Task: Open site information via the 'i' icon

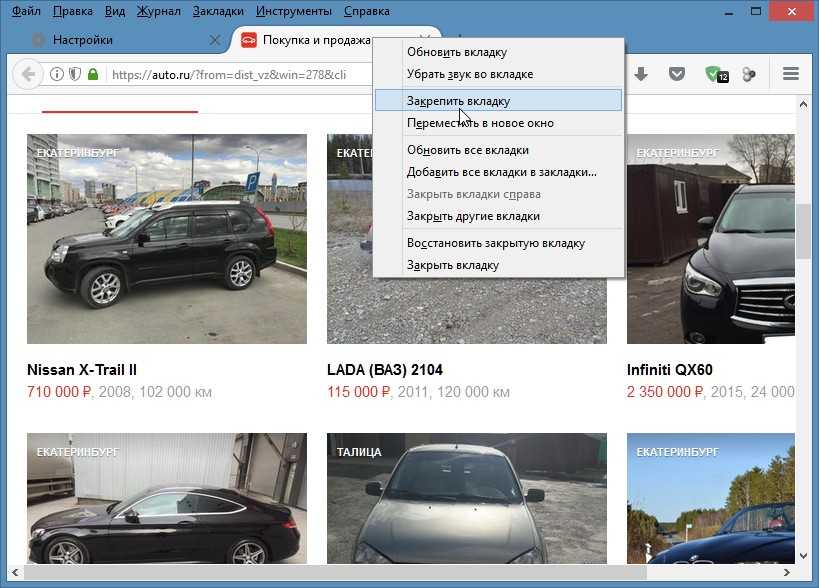Action: 57,74
